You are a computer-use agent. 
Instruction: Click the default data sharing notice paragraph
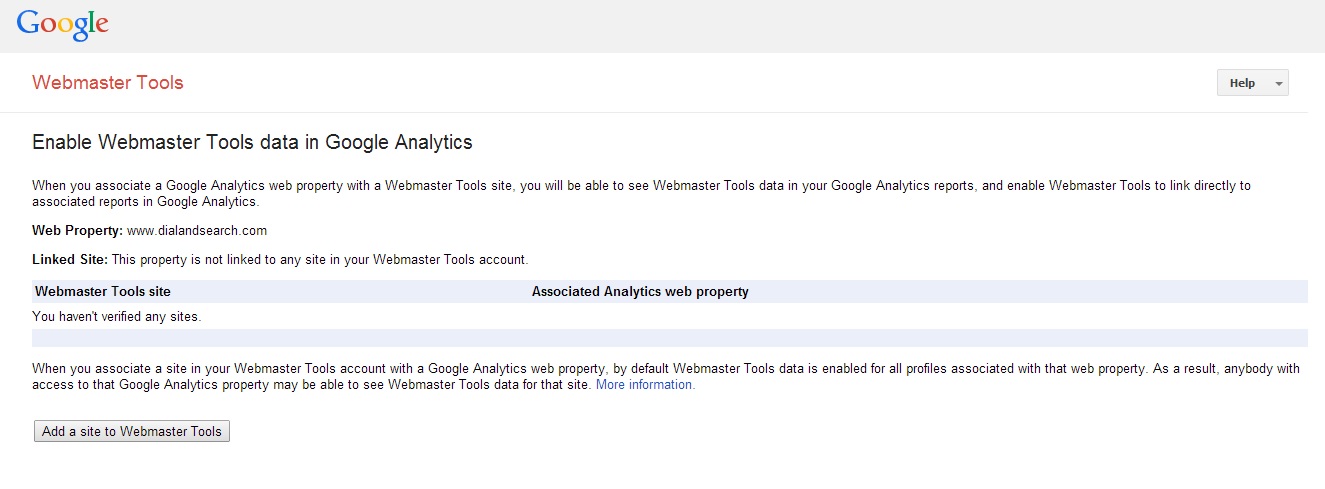(666, 376)
